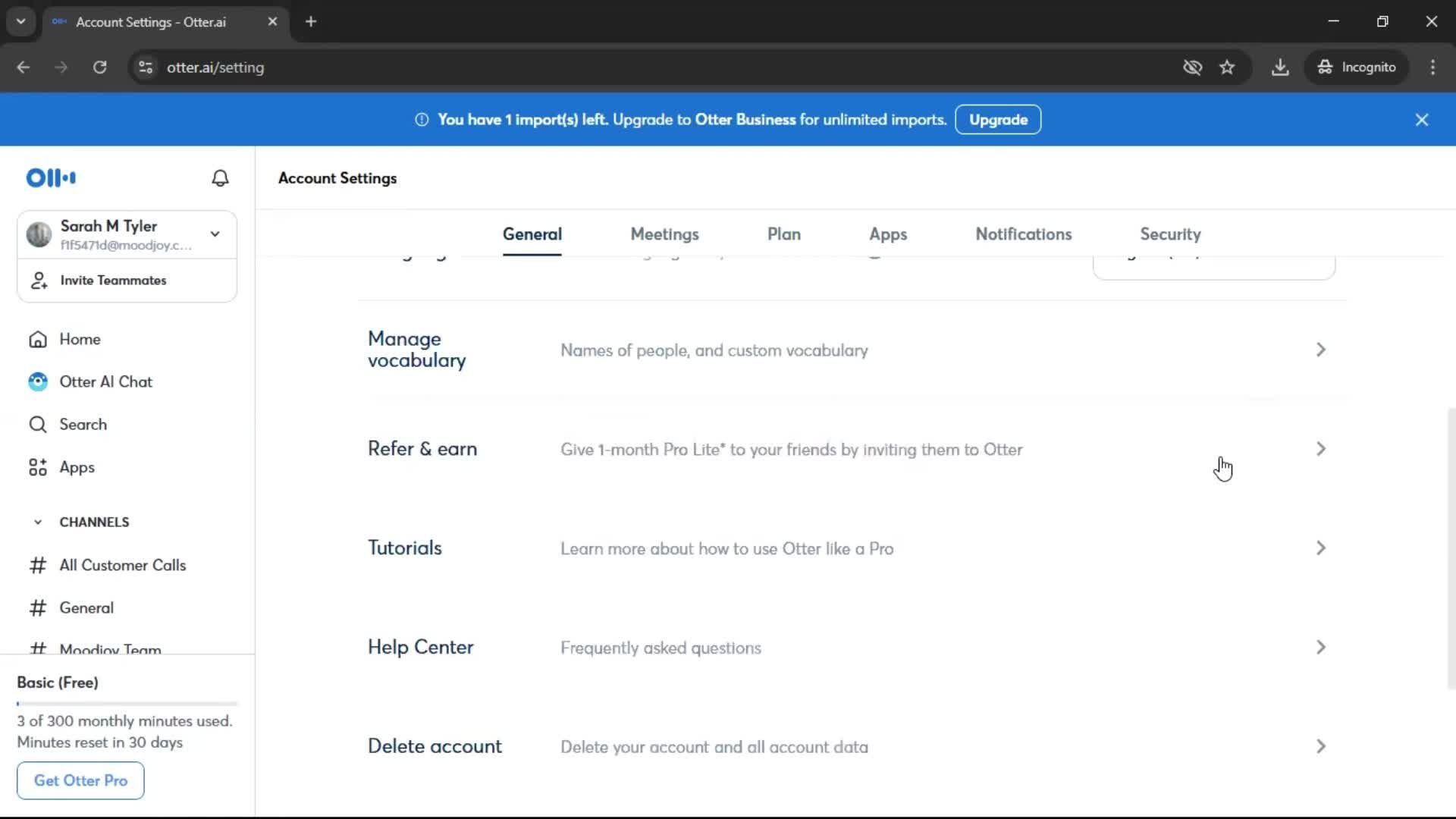Image resolution: width=1456 pixels, height=819 pixels.
Task: Bookmark this page with star icon
Action: 1227,67
